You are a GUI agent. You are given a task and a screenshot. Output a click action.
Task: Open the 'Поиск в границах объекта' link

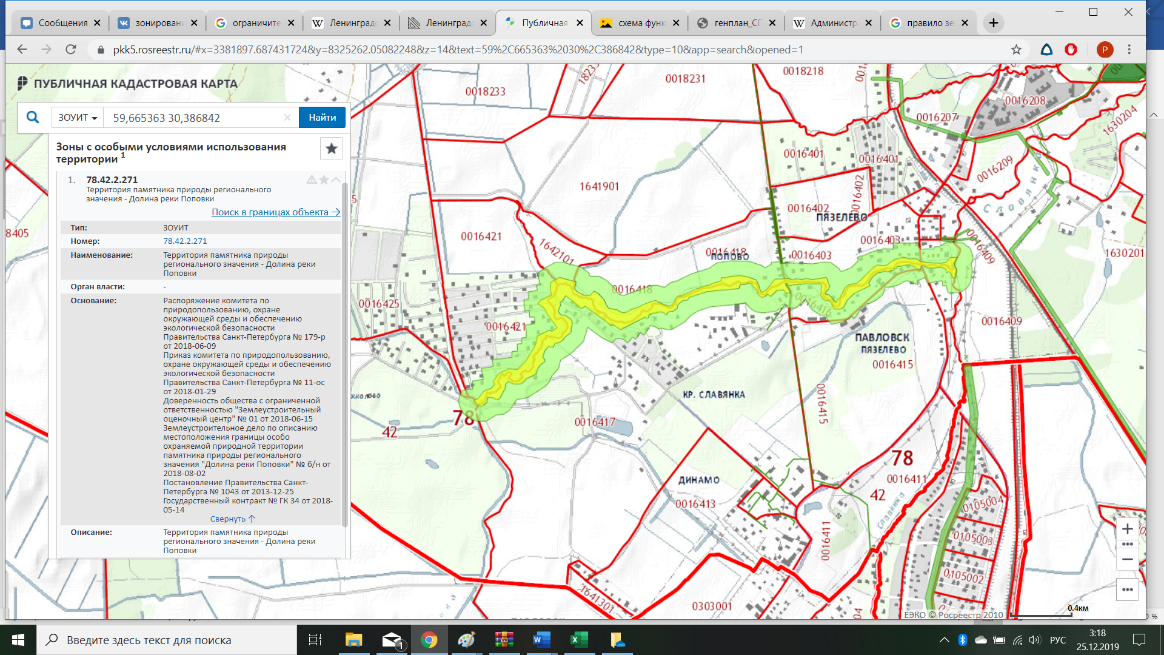(275, 212)
